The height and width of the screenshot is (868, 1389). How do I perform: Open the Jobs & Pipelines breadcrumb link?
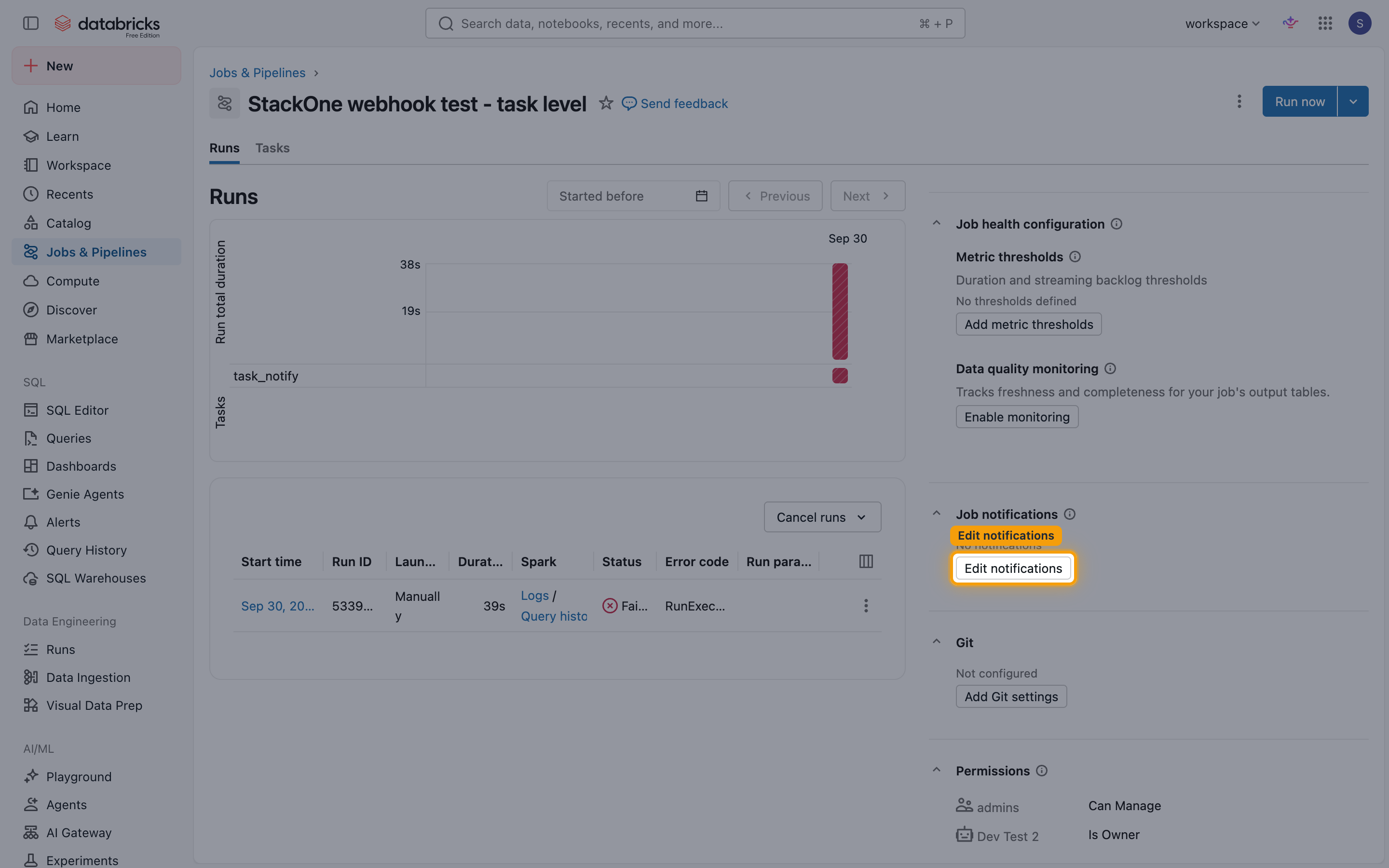point(257,73)
